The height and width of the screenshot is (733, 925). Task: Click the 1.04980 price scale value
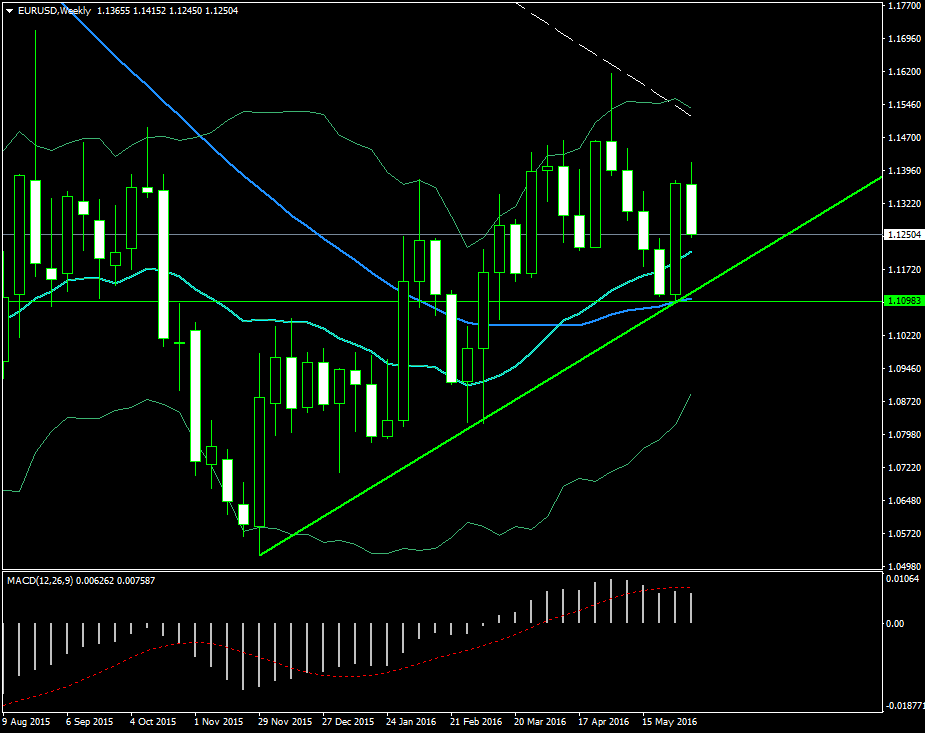904,566
